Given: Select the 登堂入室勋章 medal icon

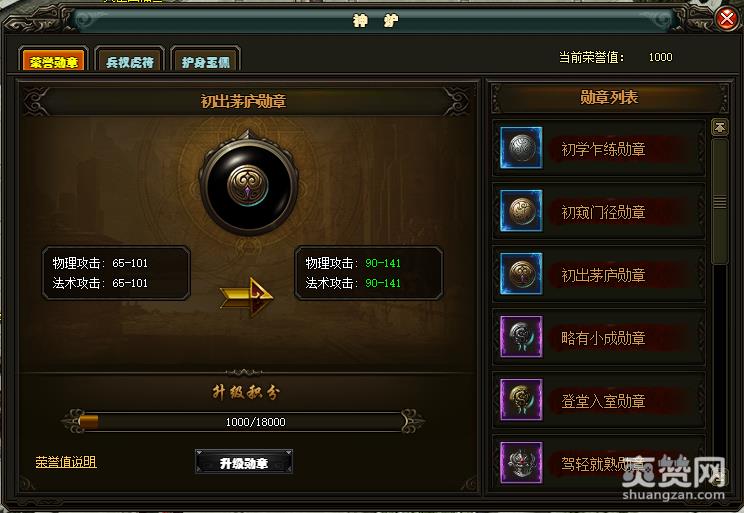Looking at the screenshot, I should (521, 400).
